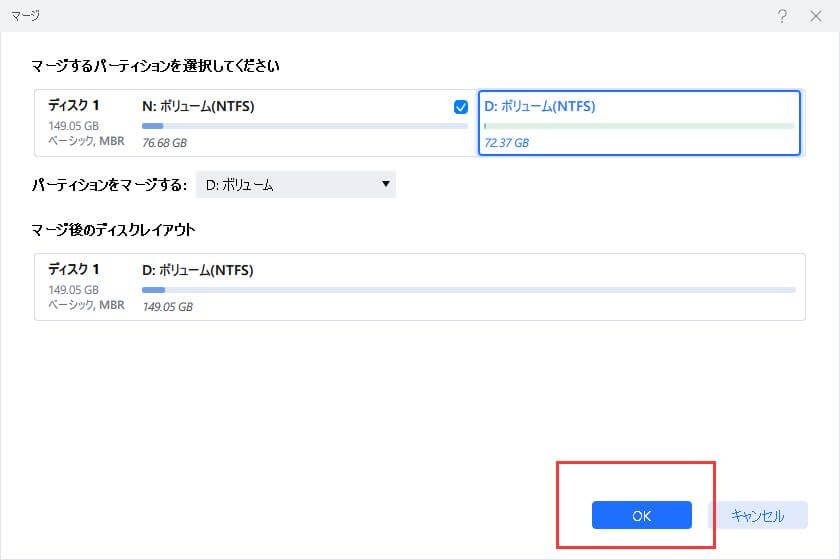Select the N: ボリューム(NTFS) partition card
The height and width of the screenshot is (560, 840).
(x=304, y=123)
